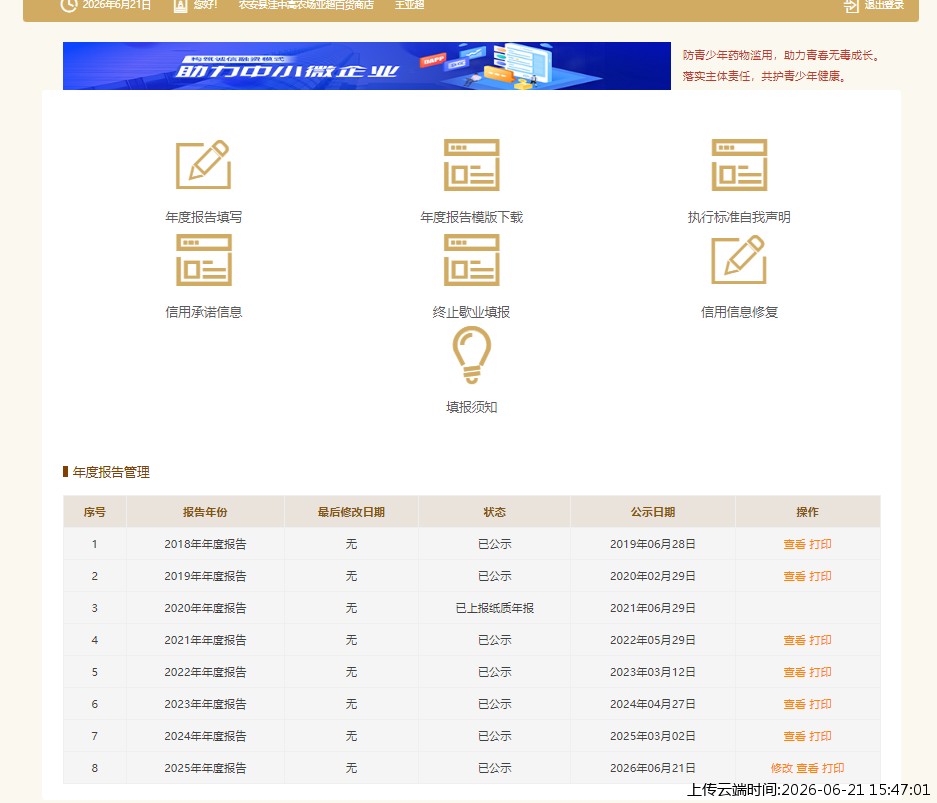Click the 状态 column header
This screenshot has height=803, width=937.
(494, 511)
